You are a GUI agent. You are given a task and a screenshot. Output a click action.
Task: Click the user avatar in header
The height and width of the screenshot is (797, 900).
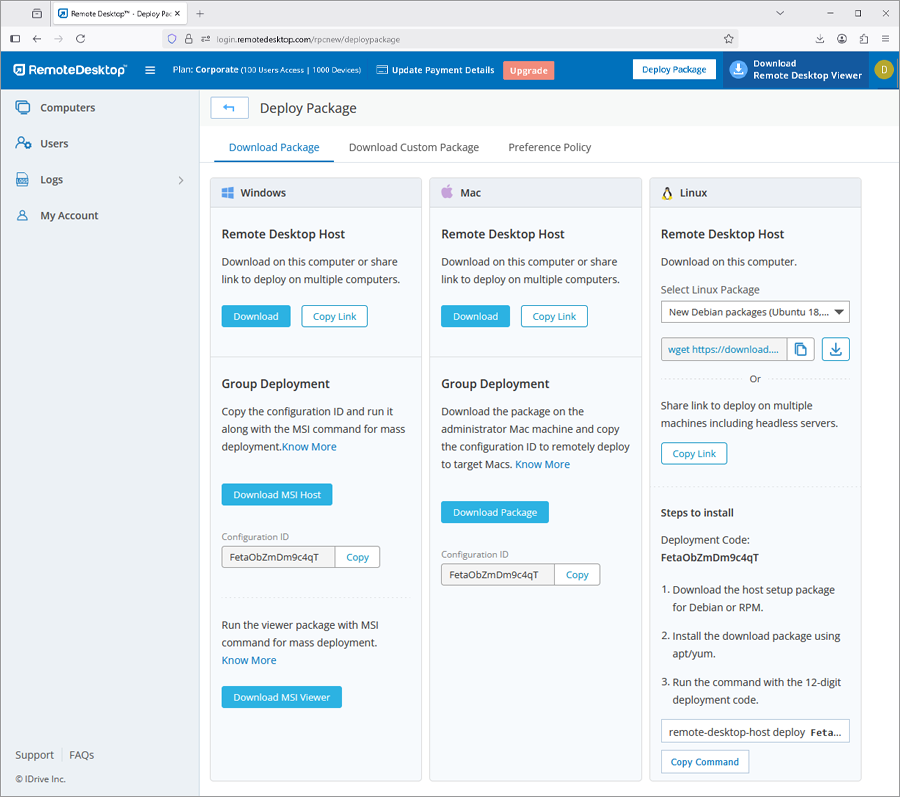883,69
